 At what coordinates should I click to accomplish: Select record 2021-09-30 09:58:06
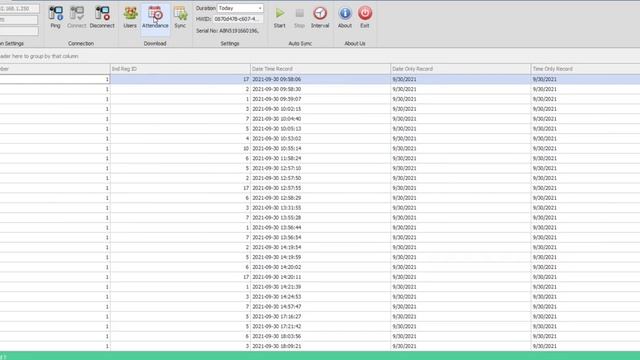pyautogui.click(x=320, y=79)
